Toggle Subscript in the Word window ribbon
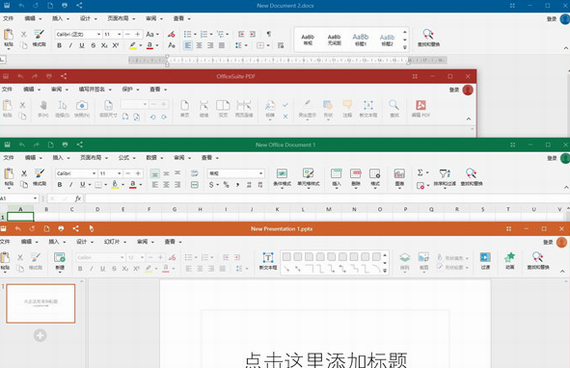 tap(104, 45)
